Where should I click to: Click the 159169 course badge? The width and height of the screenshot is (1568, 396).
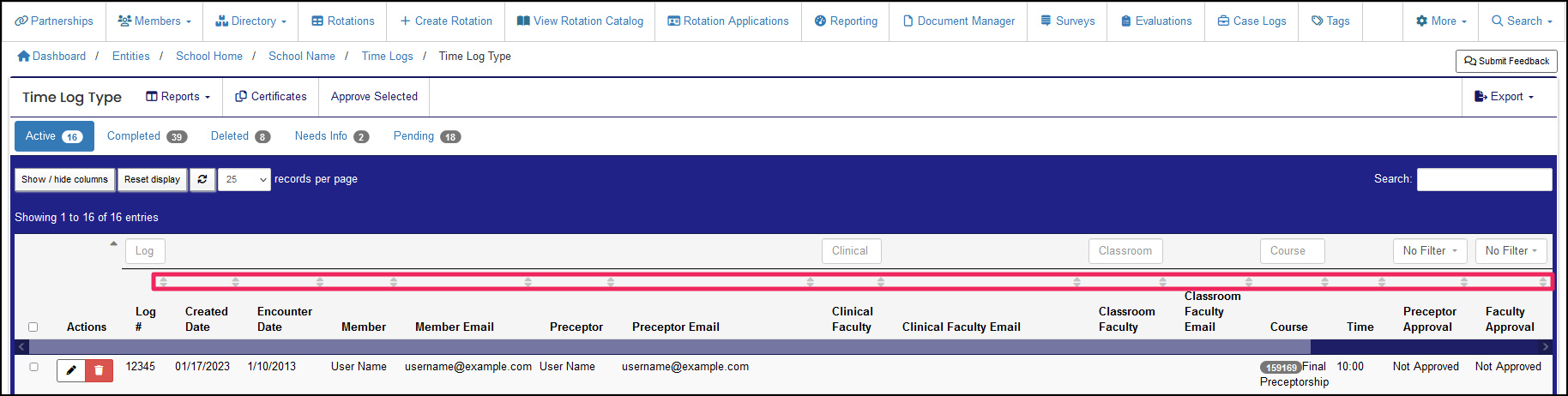[1281, 368]
